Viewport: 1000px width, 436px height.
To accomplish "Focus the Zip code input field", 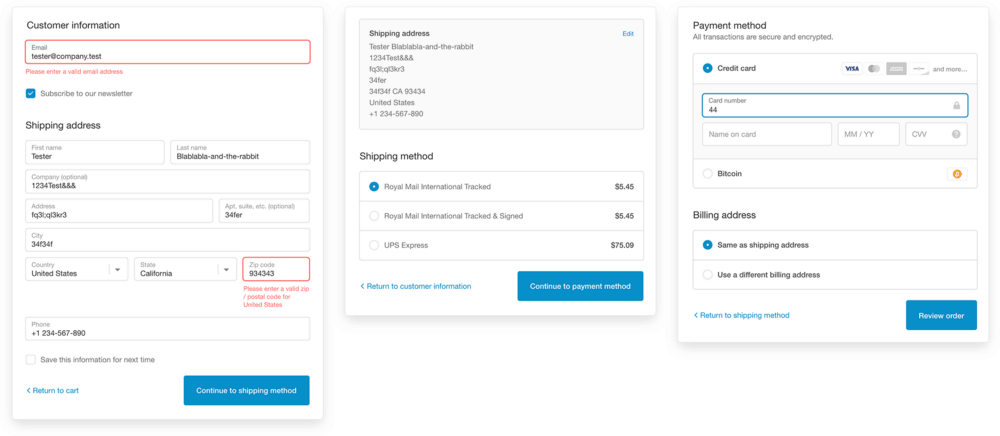I will (276, 269).
